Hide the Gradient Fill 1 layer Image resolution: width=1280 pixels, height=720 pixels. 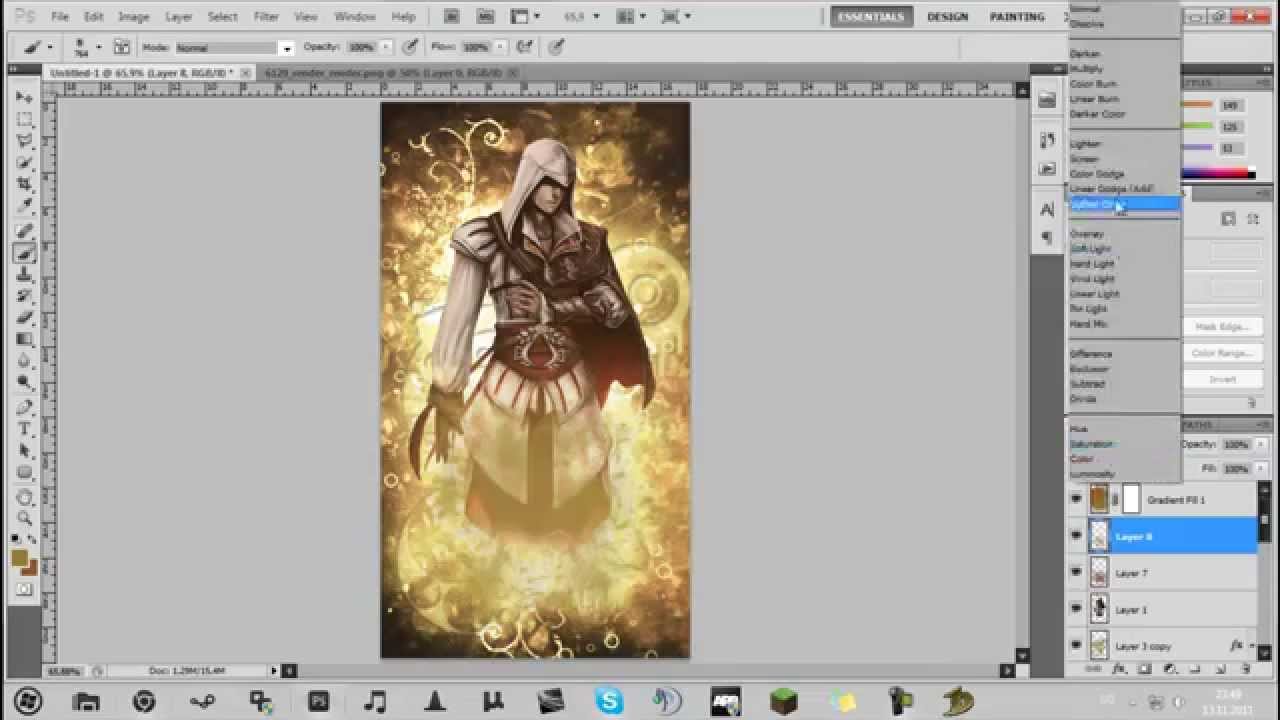coord(1076,500)
